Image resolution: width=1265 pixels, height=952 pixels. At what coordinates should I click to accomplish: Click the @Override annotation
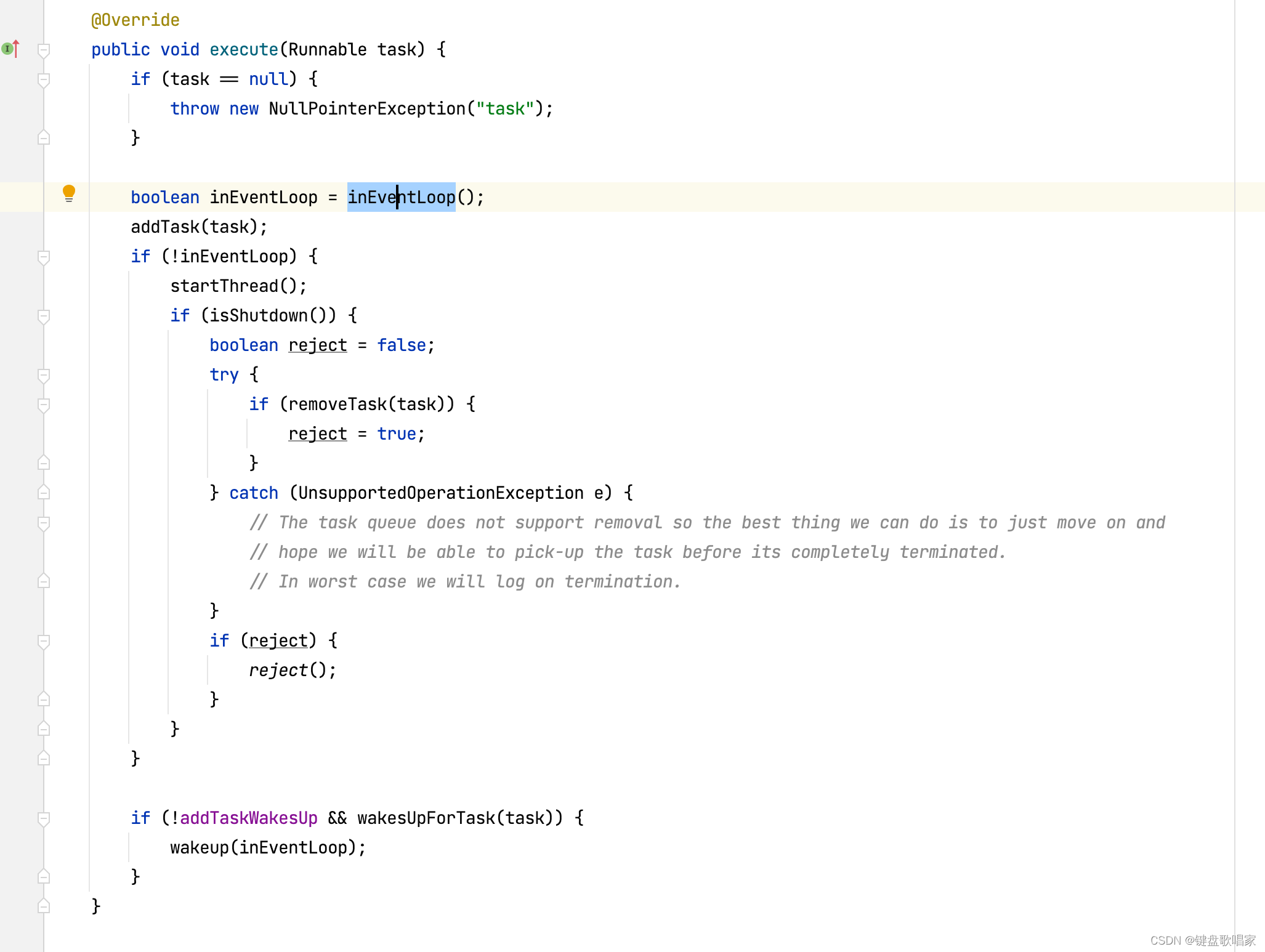(135, 20)
